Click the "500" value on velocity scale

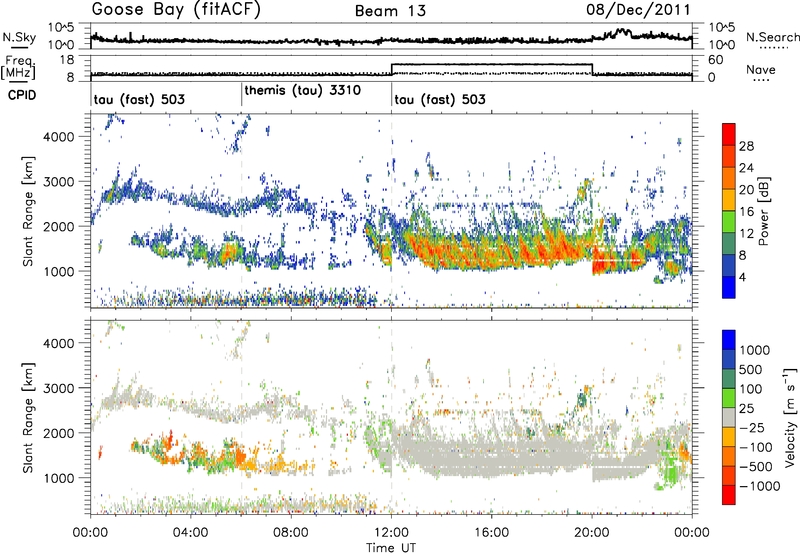750,370
